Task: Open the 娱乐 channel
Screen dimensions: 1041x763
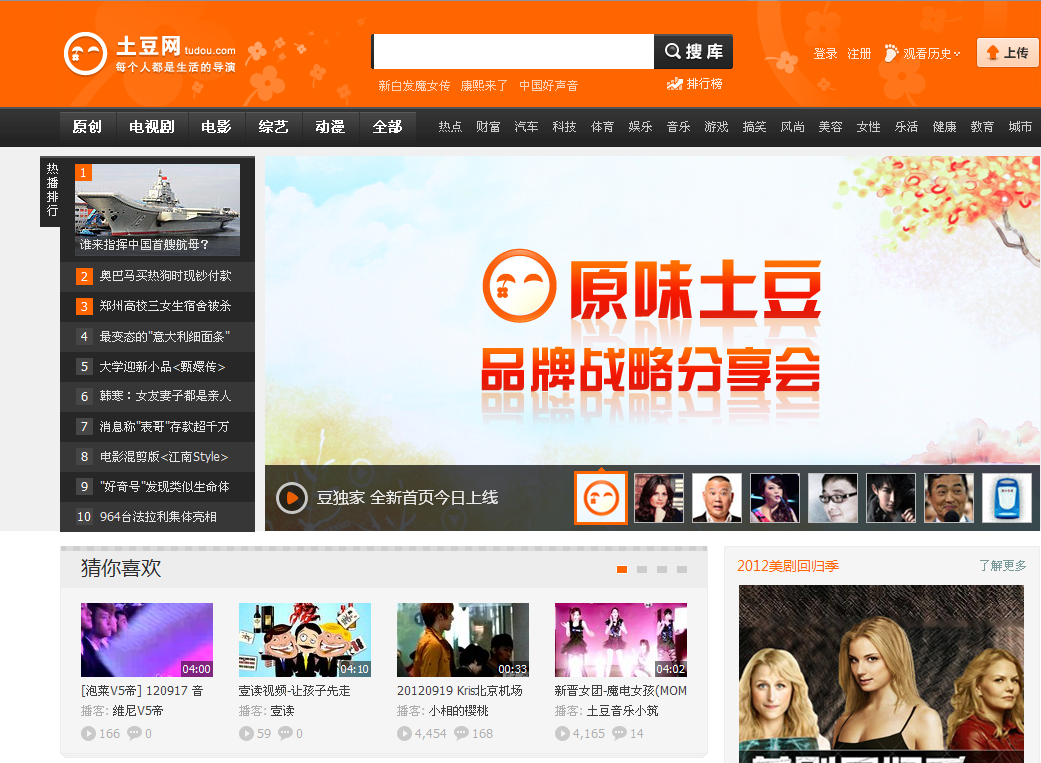Action: pyautogui.click(x=640, y=127)
